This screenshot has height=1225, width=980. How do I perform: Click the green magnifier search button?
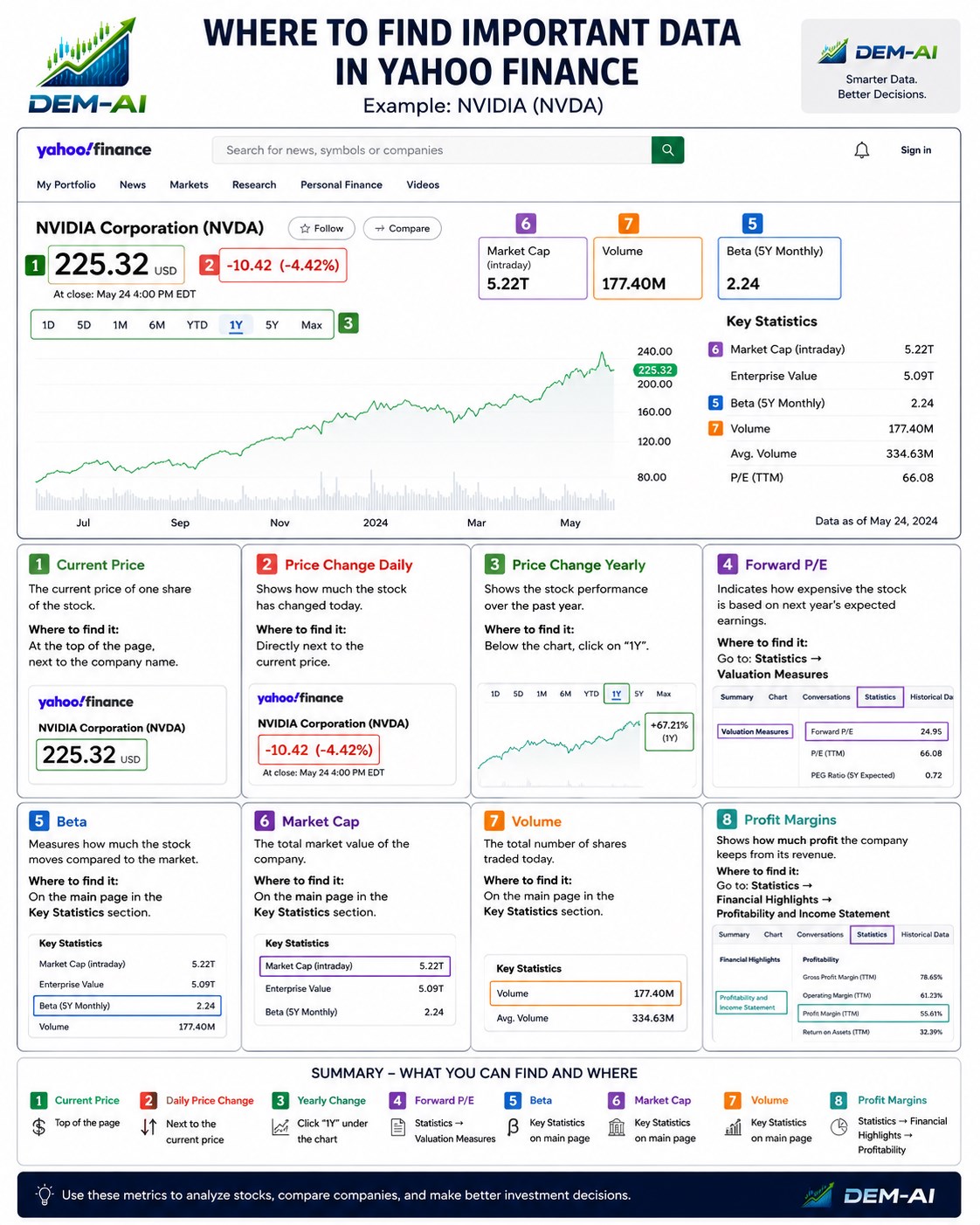(x=667, y=150)
